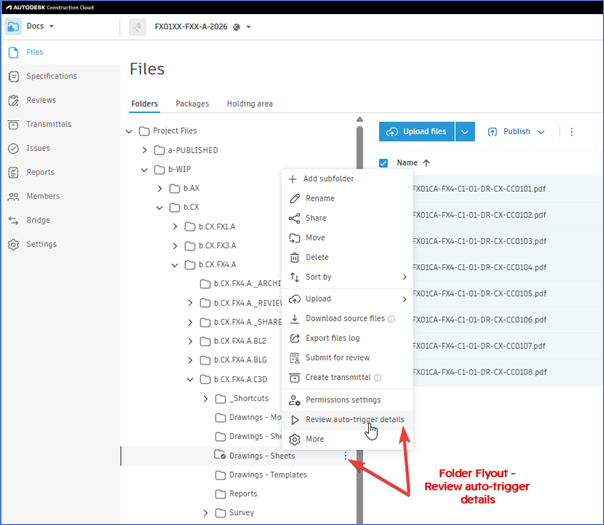Open Transmittals from the sidebar

[49, 124]
